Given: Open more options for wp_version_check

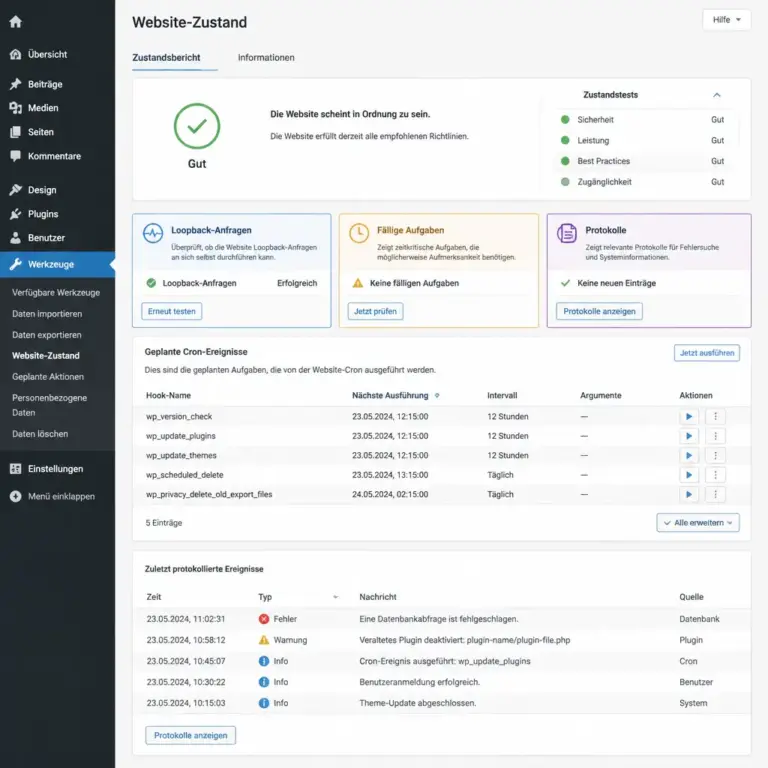Looking at the screenshot, I should 716,416.
